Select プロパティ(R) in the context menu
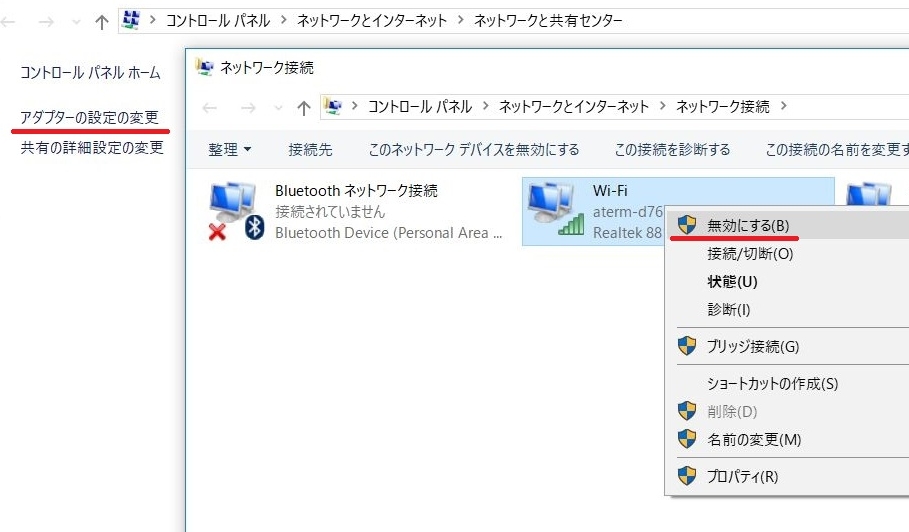Image resolution: width=909 pixels, height=532 pixels. click(x=741, y=476)
